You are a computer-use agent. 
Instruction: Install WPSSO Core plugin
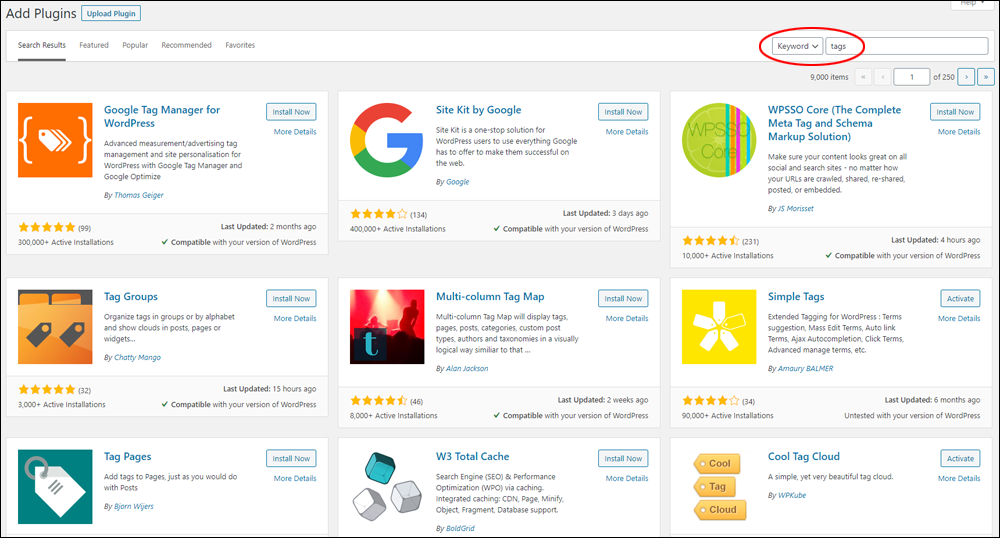(955, 112)
